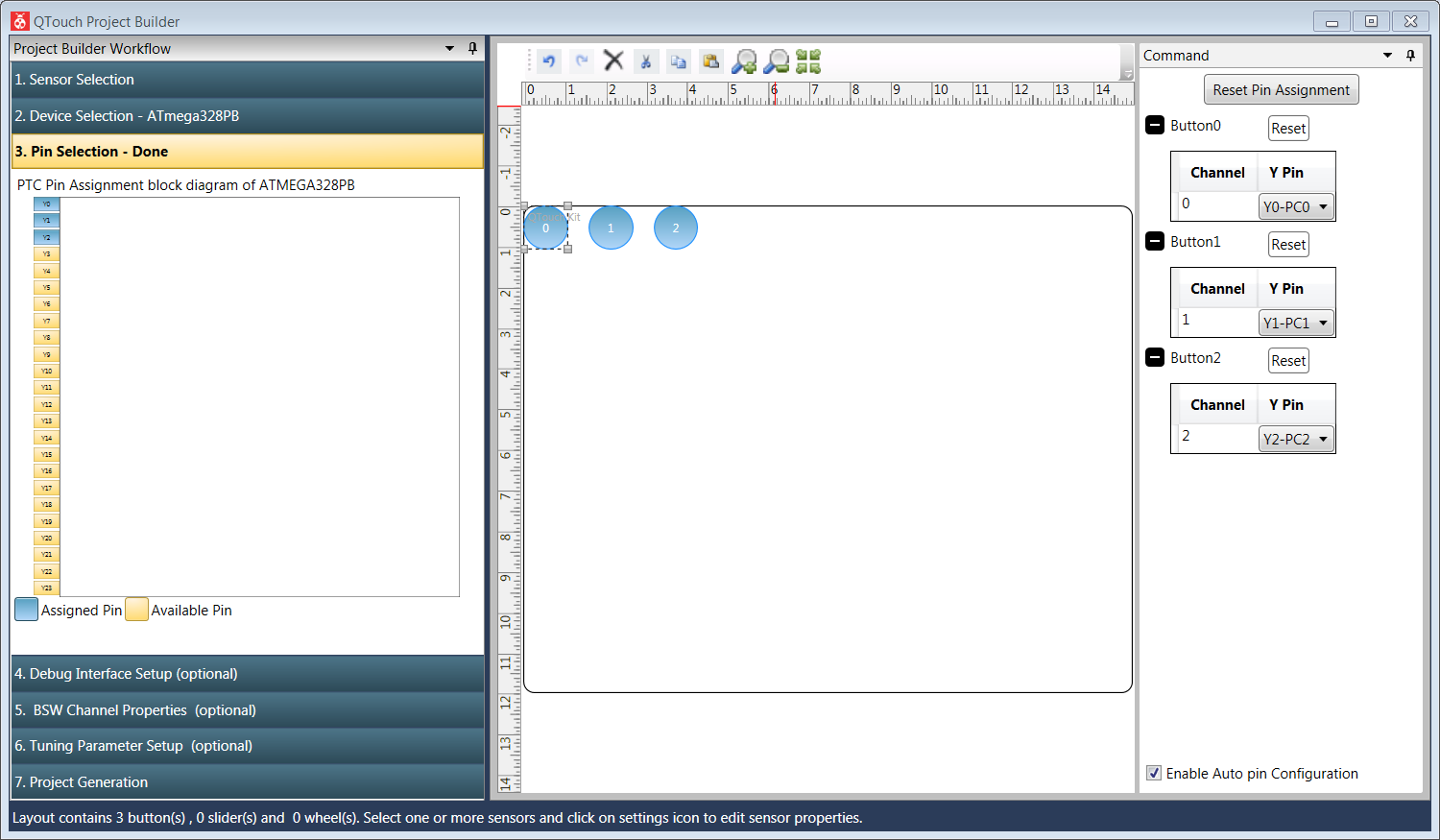Open the Y0-PC0 pin dropdown

[x=1296, y=206]
